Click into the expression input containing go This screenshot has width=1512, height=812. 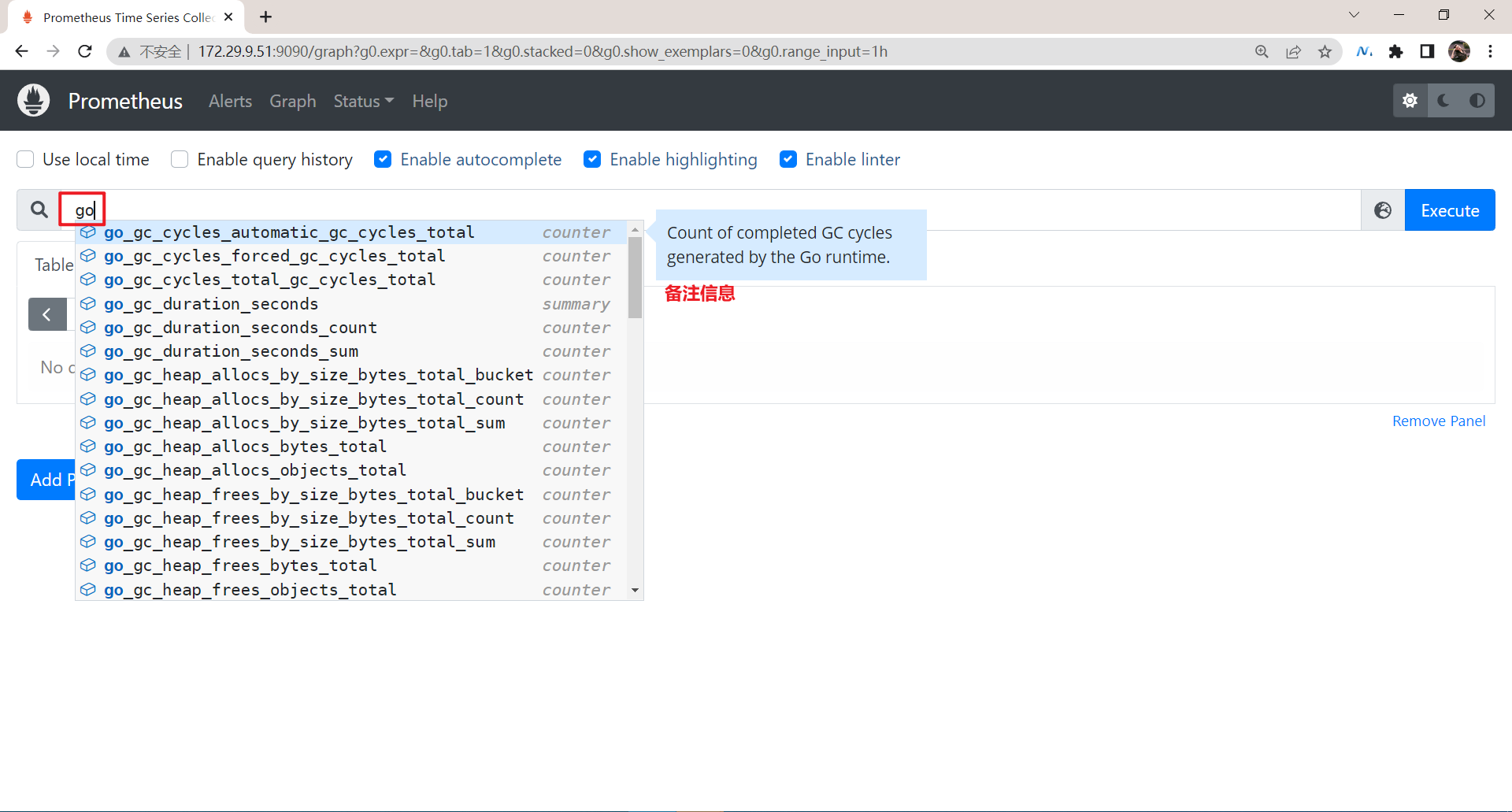point(709,210)
